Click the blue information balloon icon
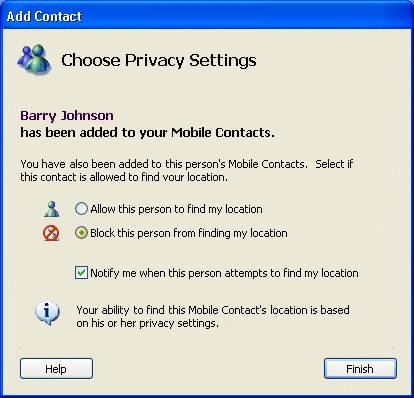 coord(47,313)
